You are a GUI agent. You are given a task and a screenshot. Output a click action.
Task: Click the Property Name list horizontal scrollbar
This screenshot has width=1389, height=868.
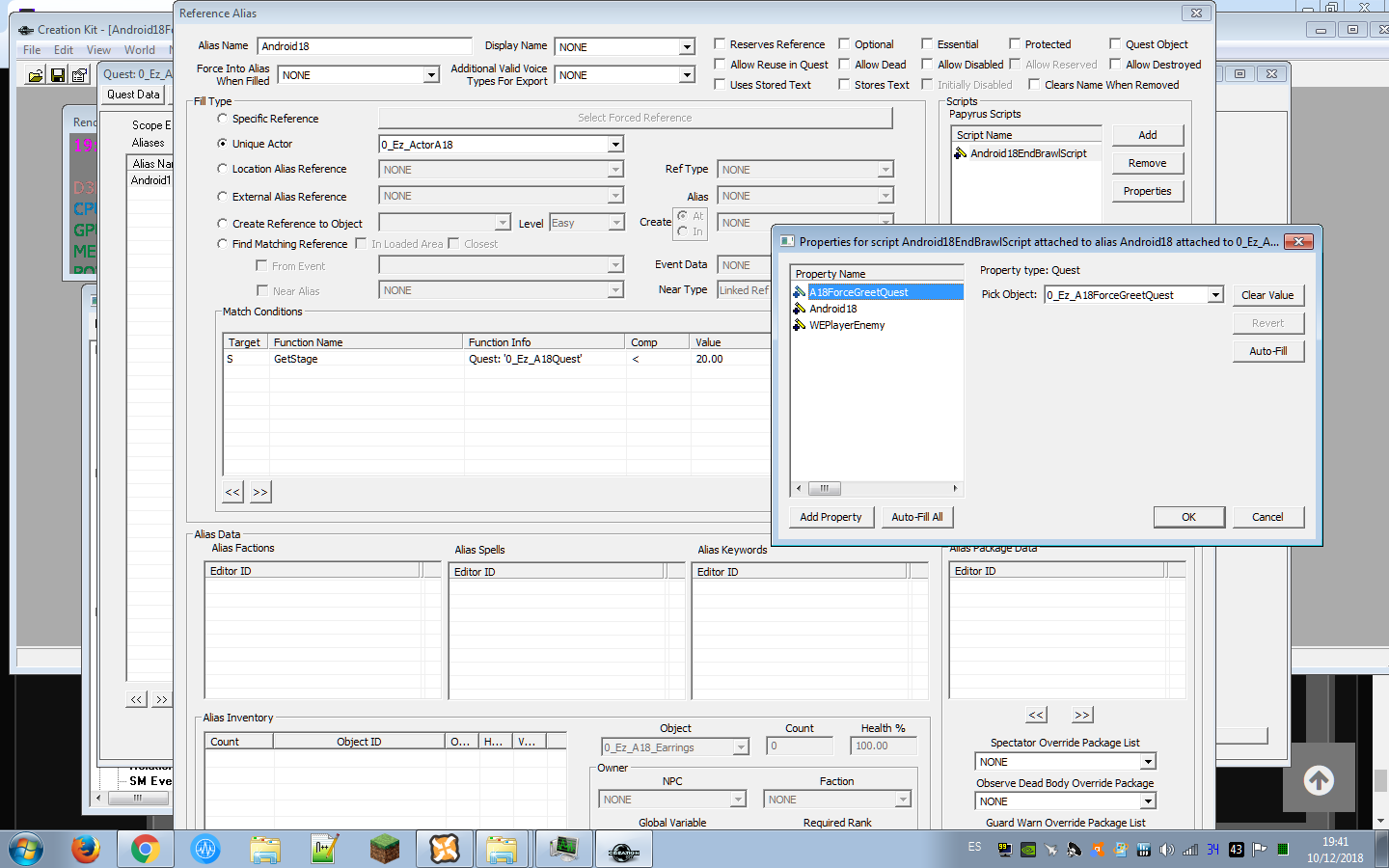pos(876,488)
